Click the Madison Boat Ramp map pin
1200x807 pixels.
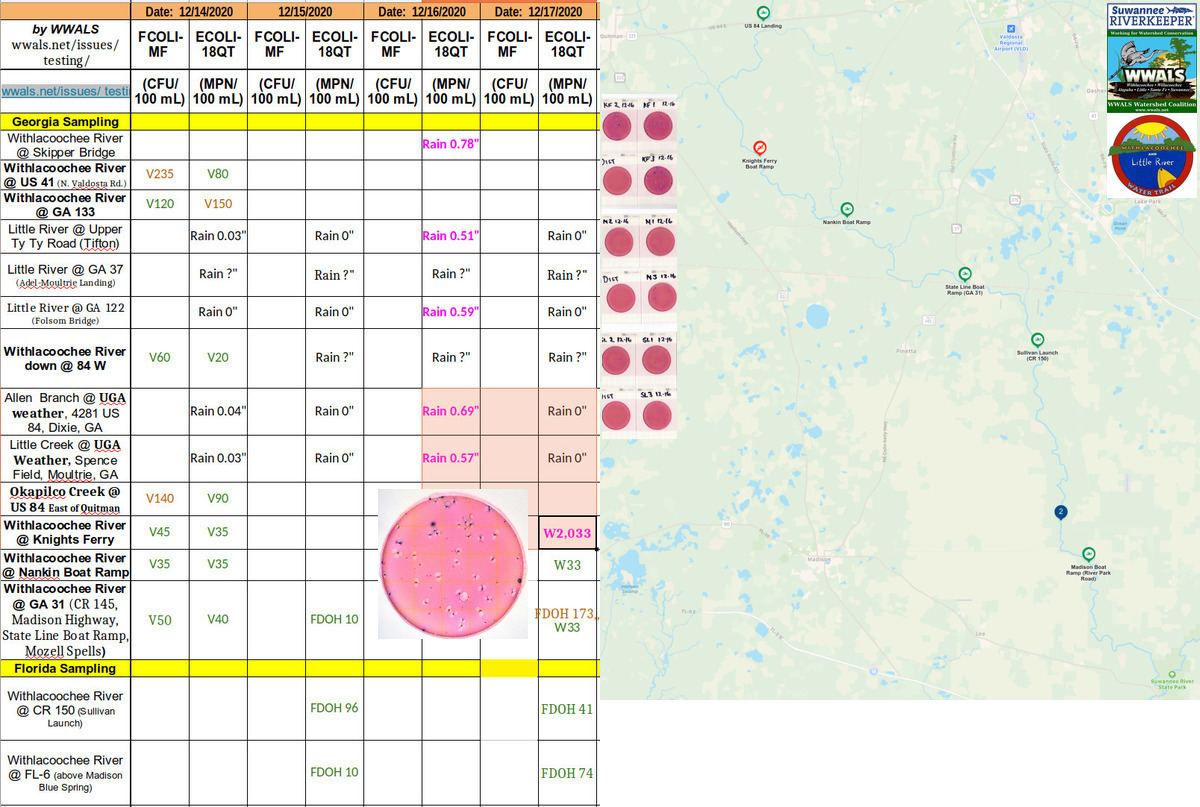(1088, 554)
